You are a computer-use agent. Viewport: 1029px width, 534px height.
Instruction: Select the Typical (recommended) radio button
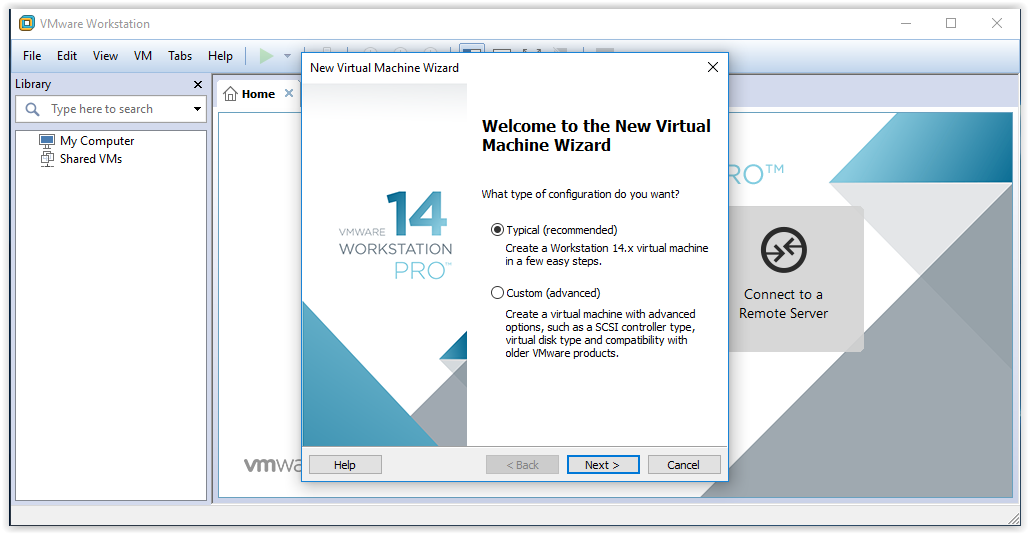pos(497,230)
